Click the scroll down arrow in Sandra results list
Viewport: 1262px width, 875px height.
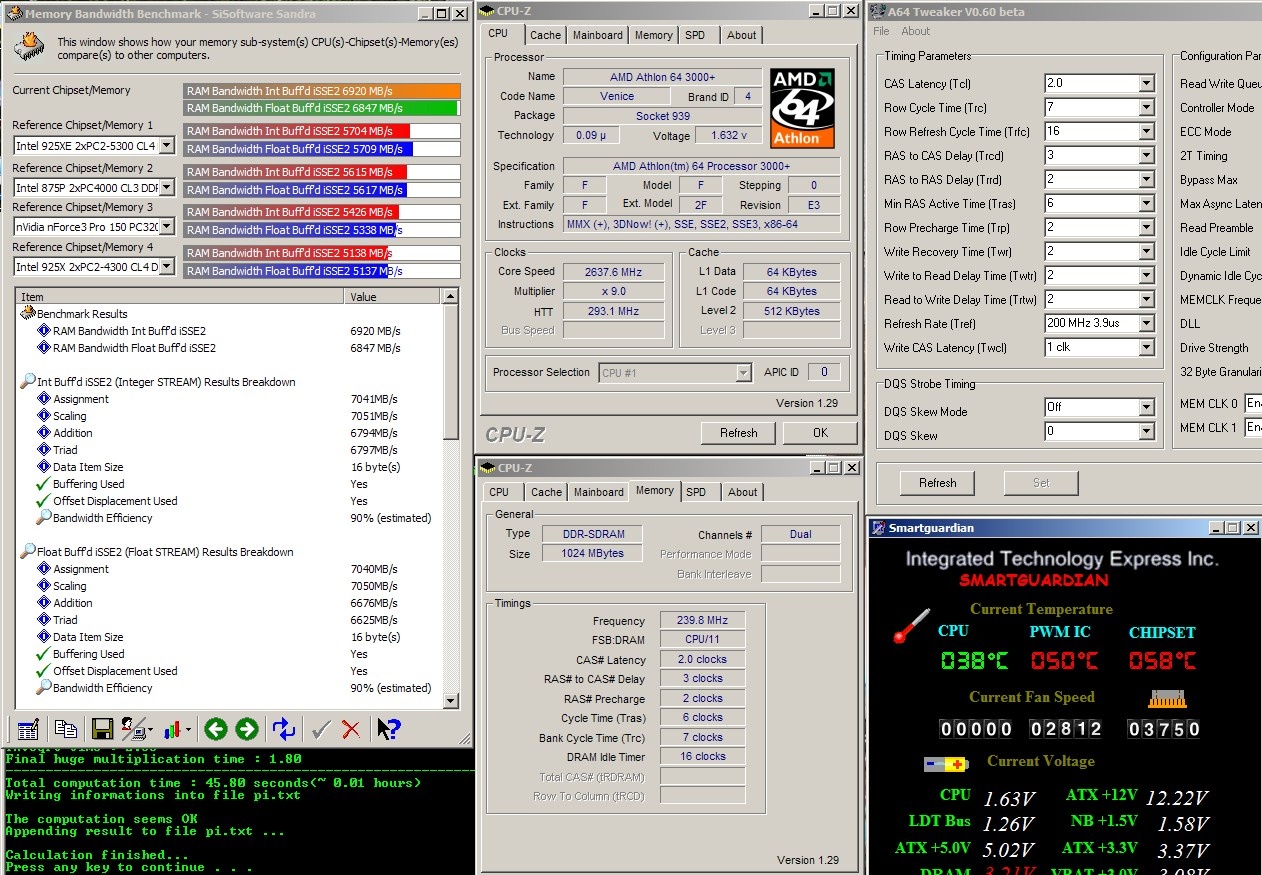451,701
